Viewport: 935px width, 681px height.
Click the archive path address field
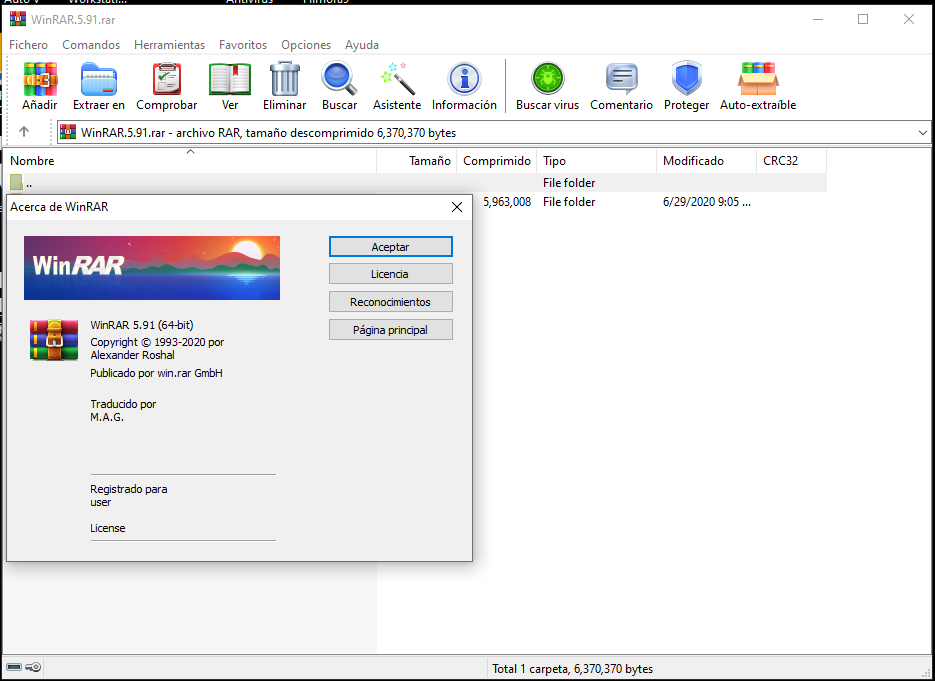point(494,132)
